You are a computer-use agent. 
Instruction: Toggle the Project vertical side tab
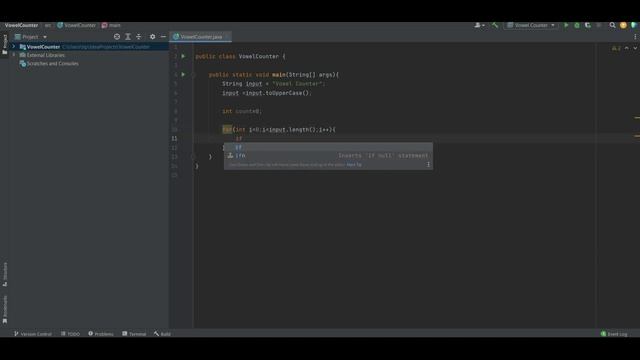5,44
